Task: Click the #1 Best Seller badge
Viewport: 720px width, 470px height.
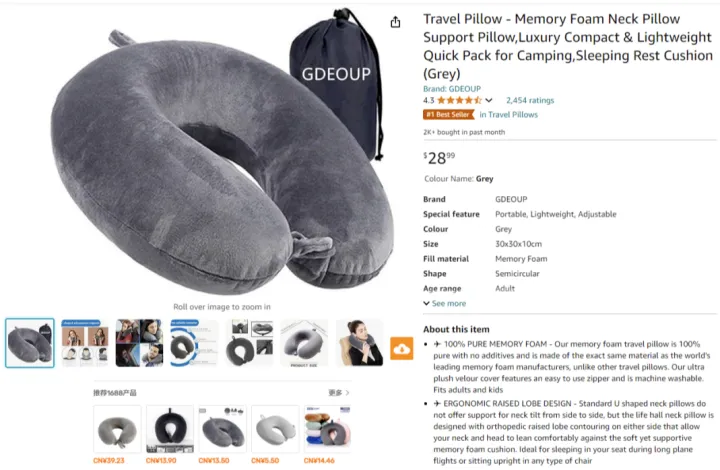Action: click(448, 115)
